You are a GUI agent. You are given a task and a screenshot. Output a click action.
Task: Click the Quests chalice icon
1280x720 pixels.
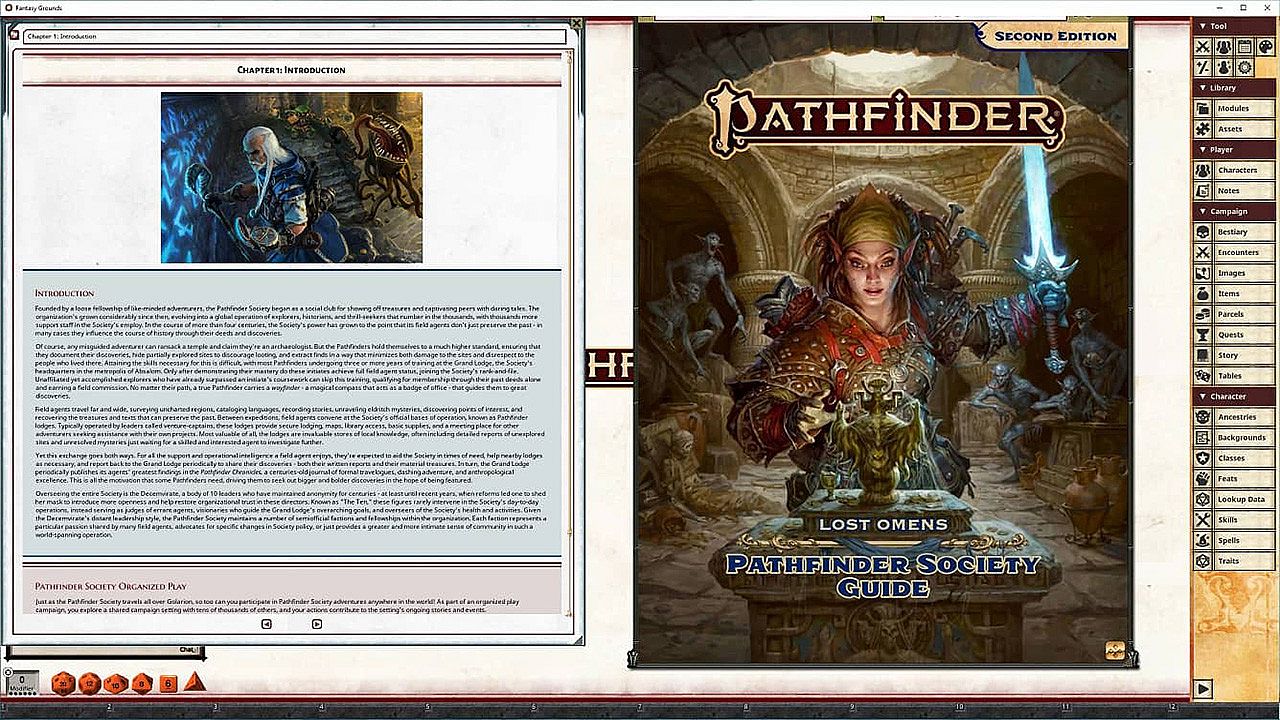tap(1204, 335)
